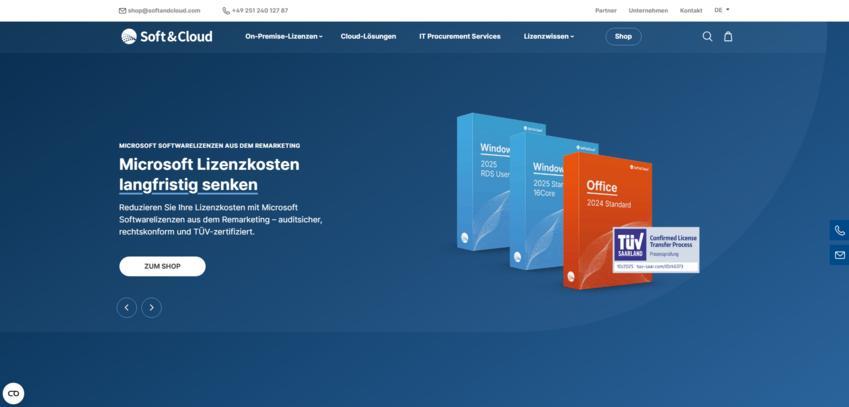
Task: Click the mail side widget icon
Action: coord(839,255)
